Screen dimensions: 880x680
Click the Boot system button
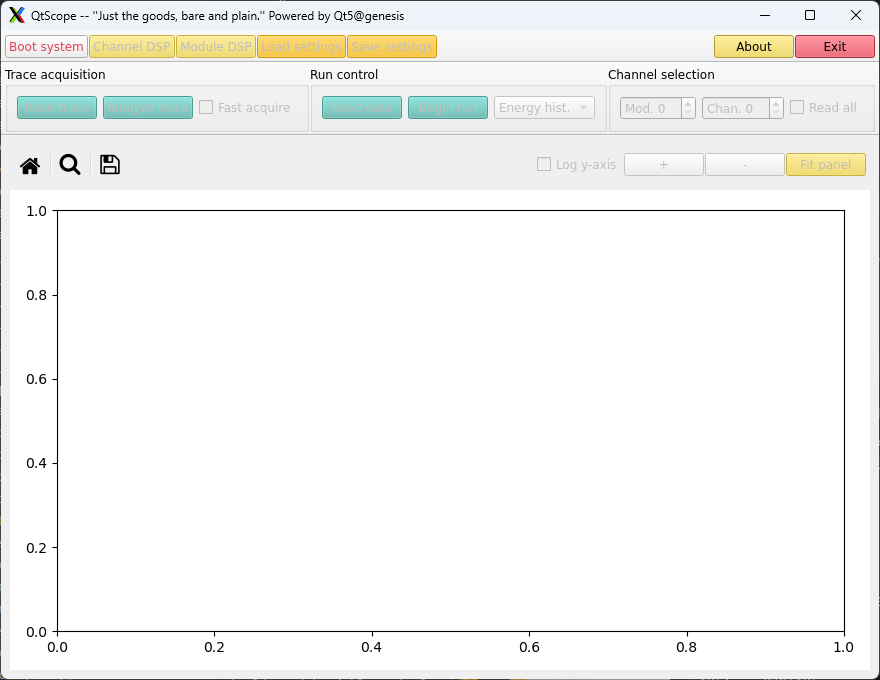(x=47, y=47)
